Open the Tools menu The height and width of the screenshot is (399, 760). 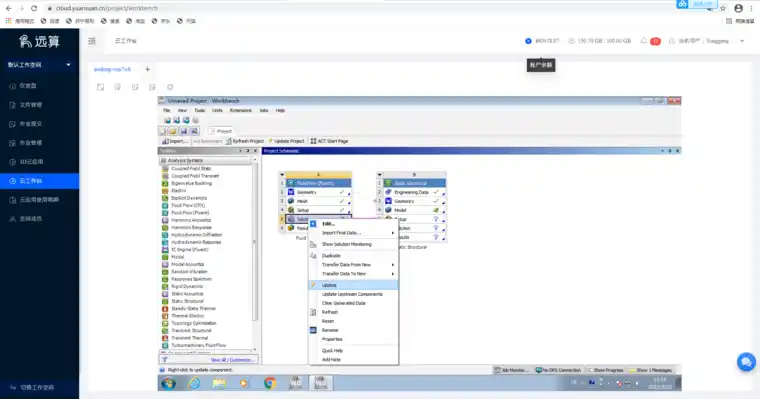click(x=200, y=111)
